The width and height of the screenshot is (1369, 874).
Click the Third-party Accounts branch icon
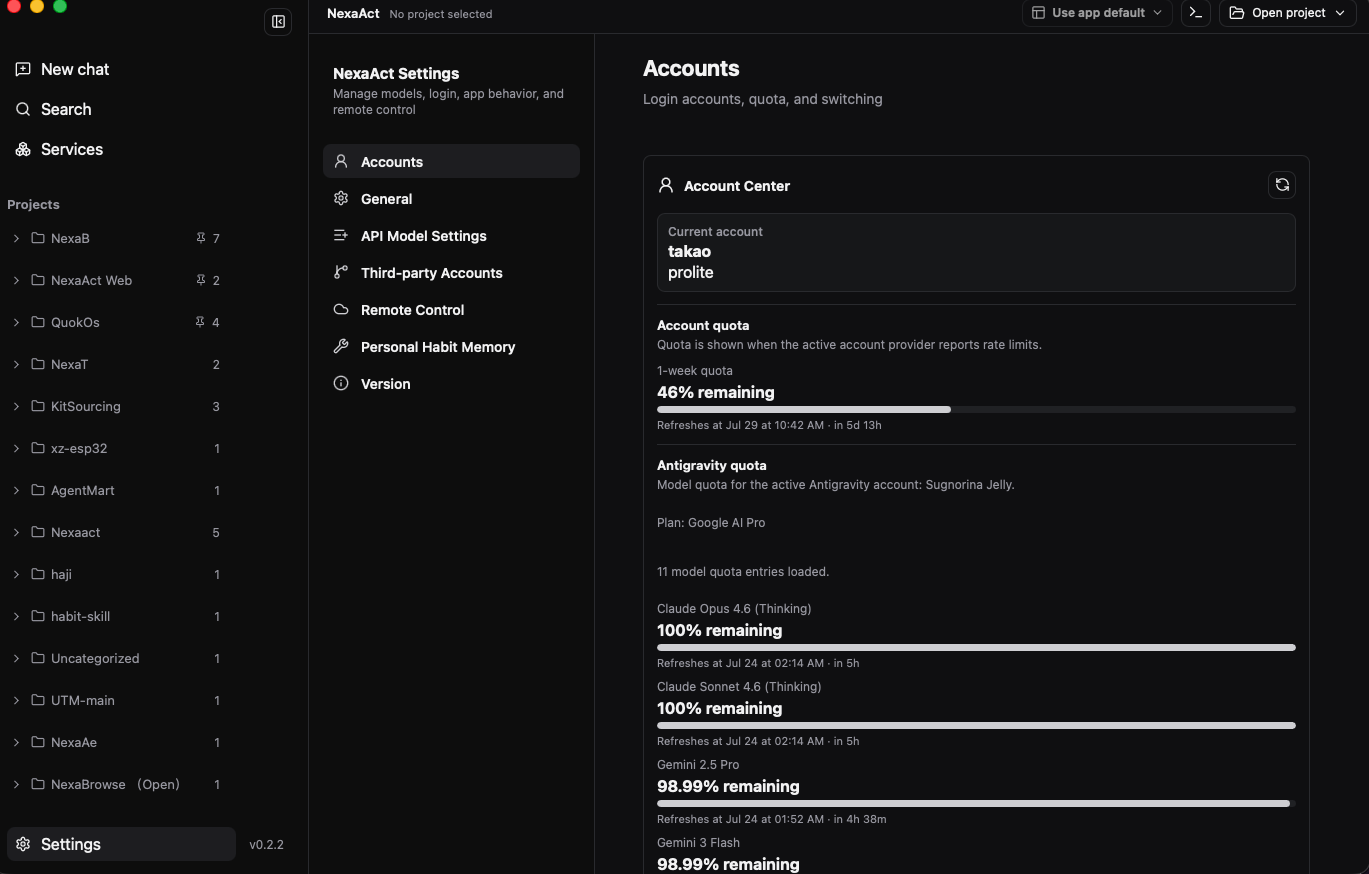point(341,272)
